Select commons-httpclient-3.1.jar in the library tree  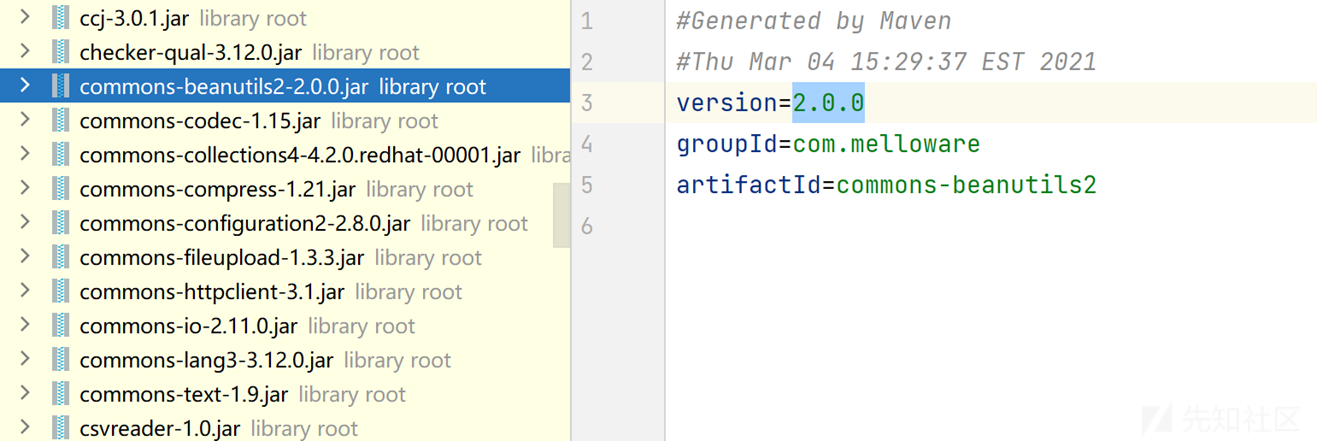pos(211,292)
